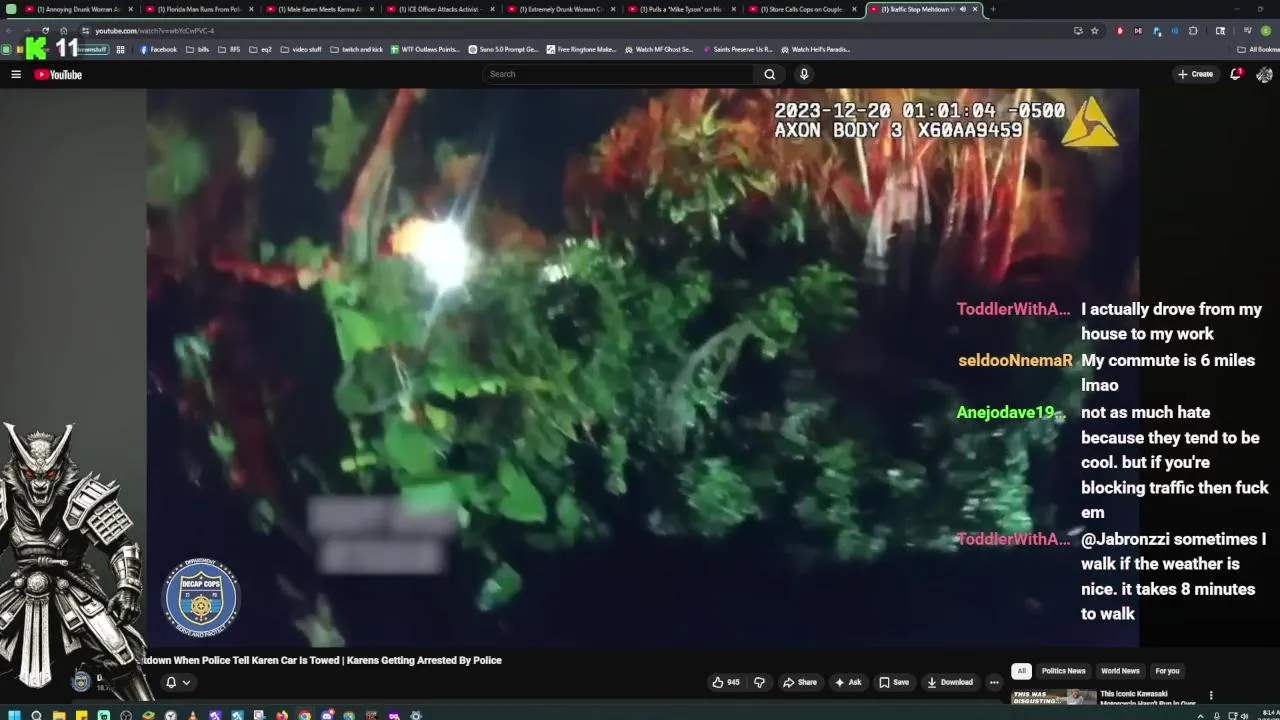
Task: Like the video (945 likes)
Action: (x=726, y=682)
